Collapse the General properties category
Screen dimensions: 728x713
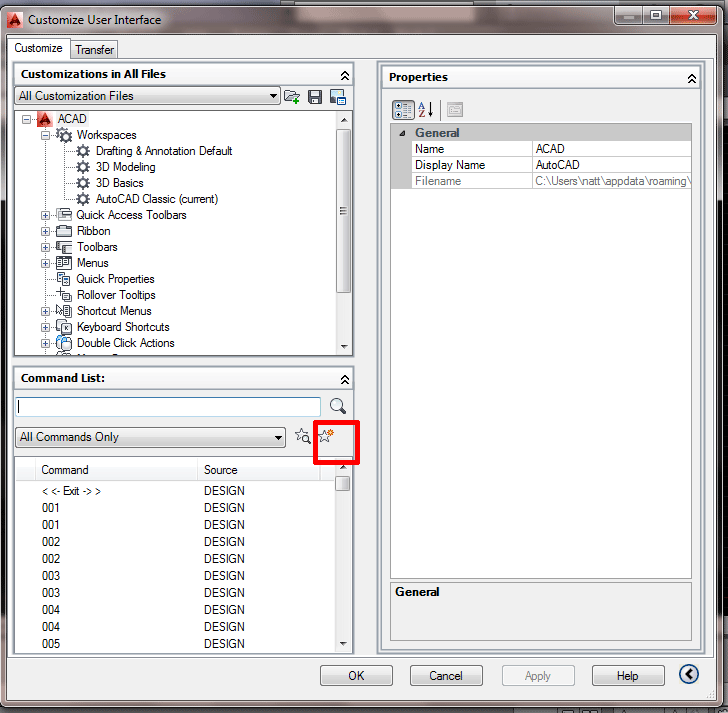(x=403, y=133)
